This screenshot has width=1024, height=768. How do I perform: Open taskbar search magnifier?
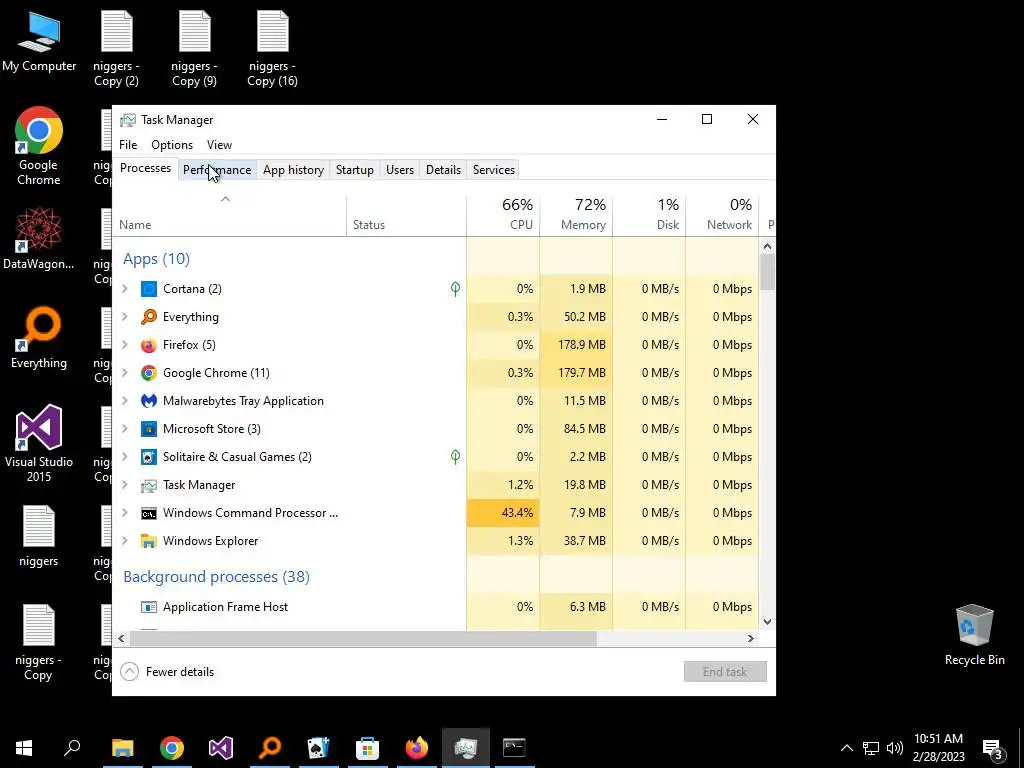[x=72, y=748]
